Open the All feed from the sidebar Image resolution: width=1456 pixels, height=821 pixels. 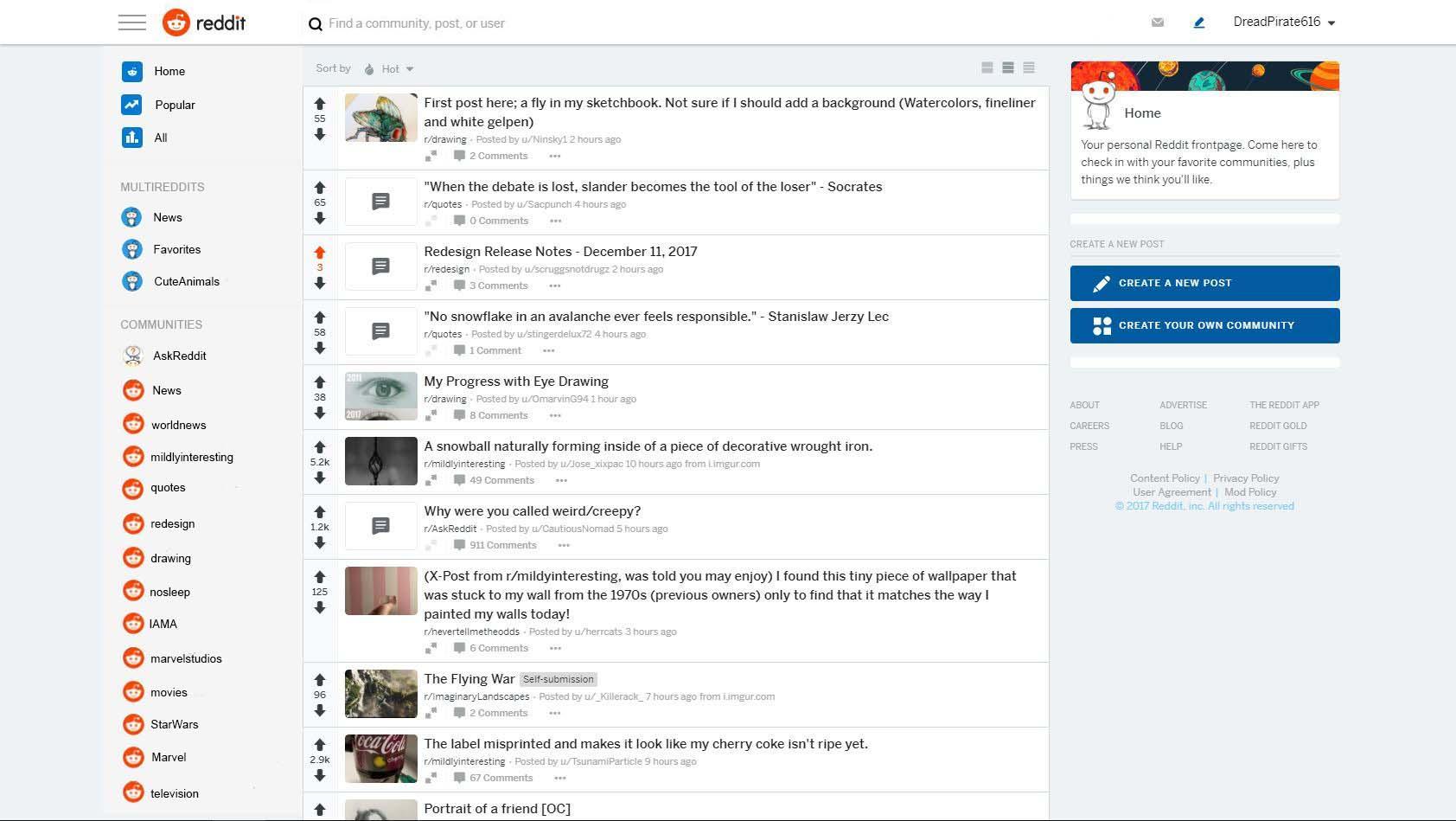[x=161, y=137]
